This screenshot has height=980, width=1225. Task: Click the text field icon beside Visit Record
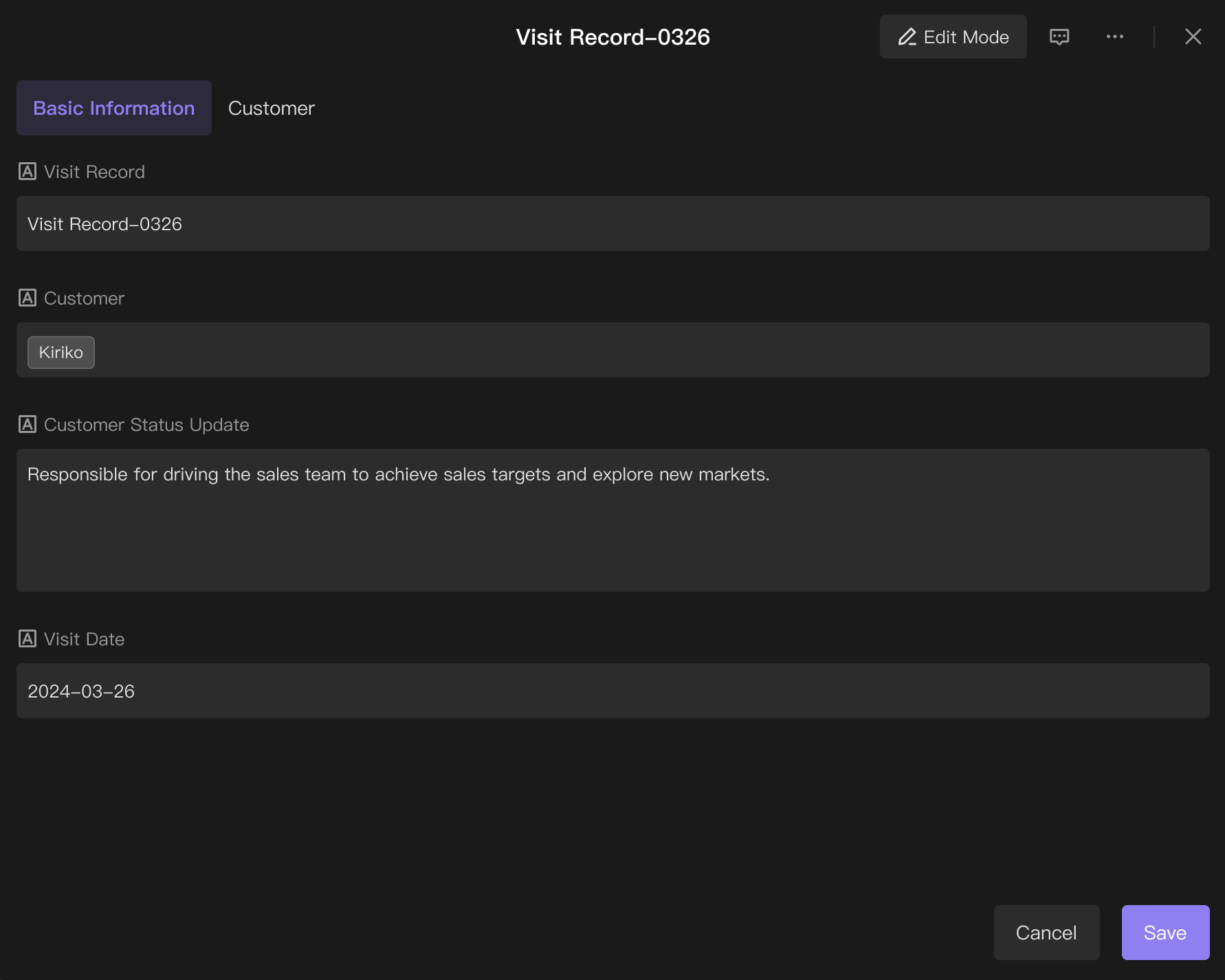pyautogui.click(x=27, y=172)
